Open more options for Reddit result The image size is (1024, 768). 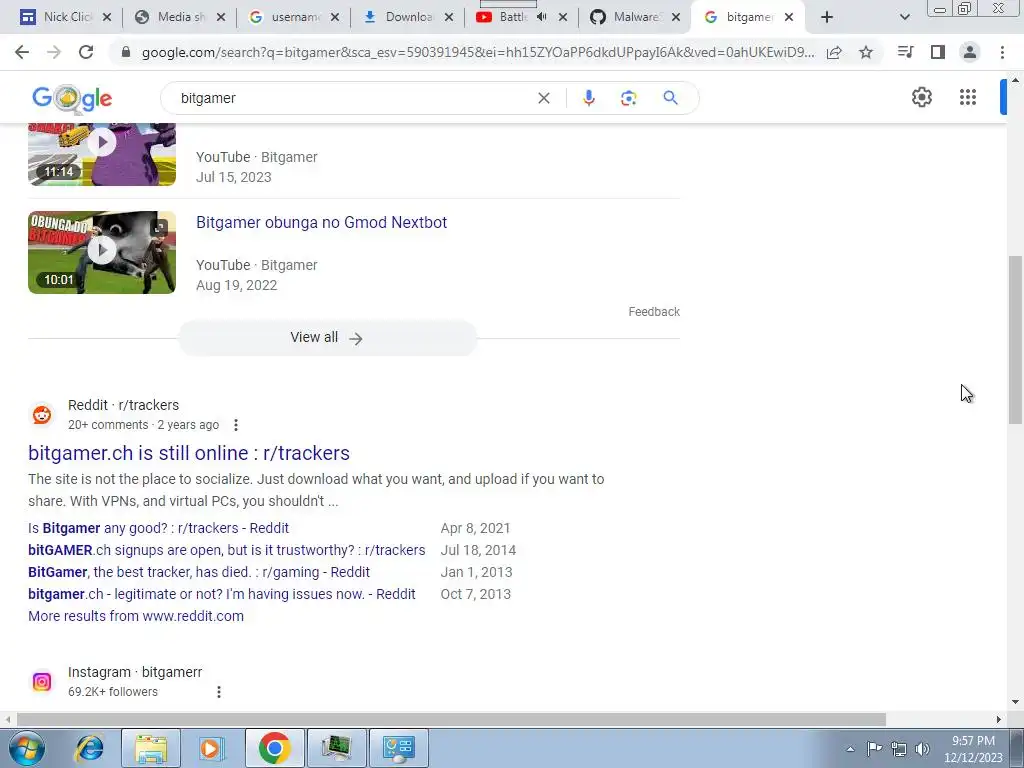point(236,425)
